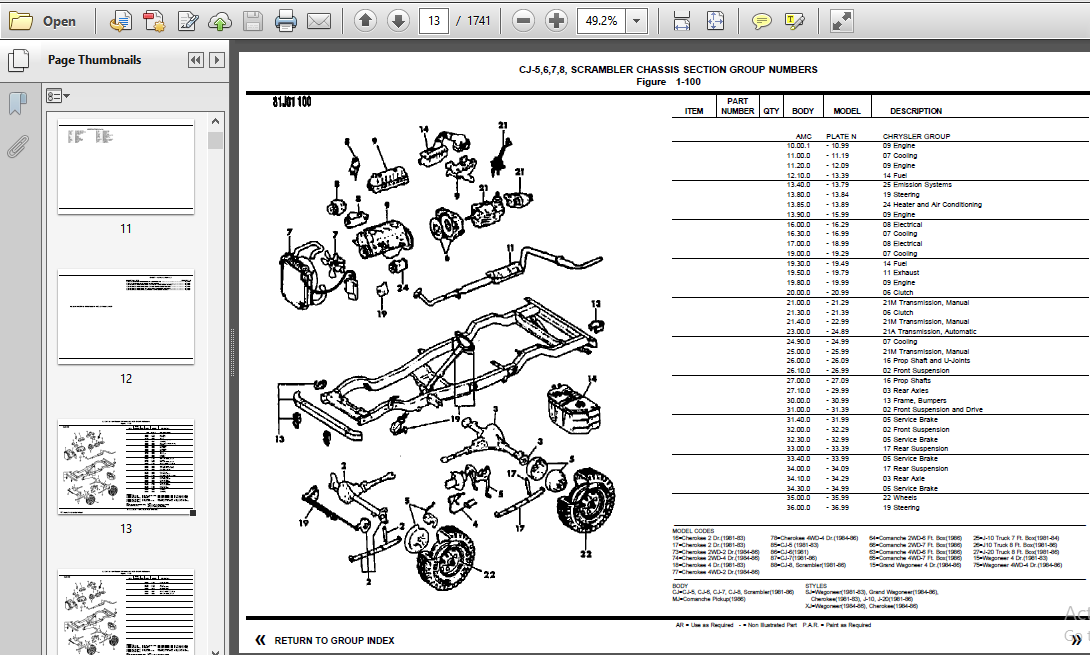Image resolution: width=1090 pixels, height=655 pixels.
Task: Select the partly visible thumbnail below page 13
Action: tap(126, 612)
